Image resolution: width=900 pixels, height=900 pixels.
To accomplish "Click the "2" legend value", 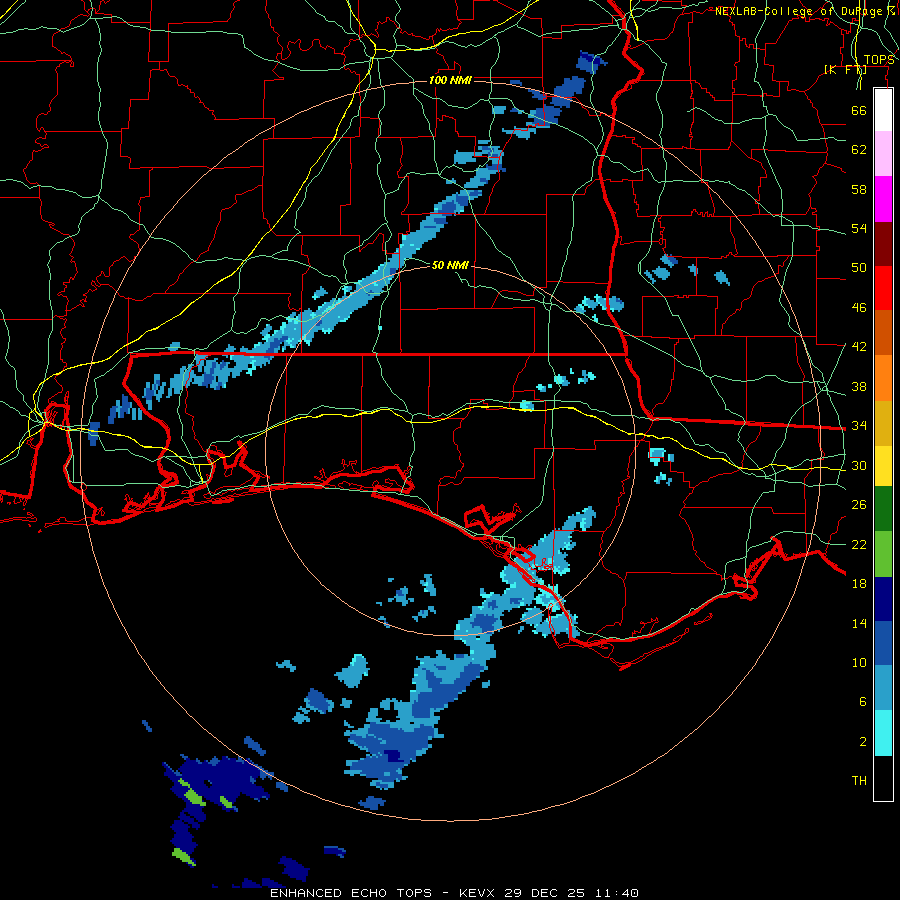I will click(863, 742).
